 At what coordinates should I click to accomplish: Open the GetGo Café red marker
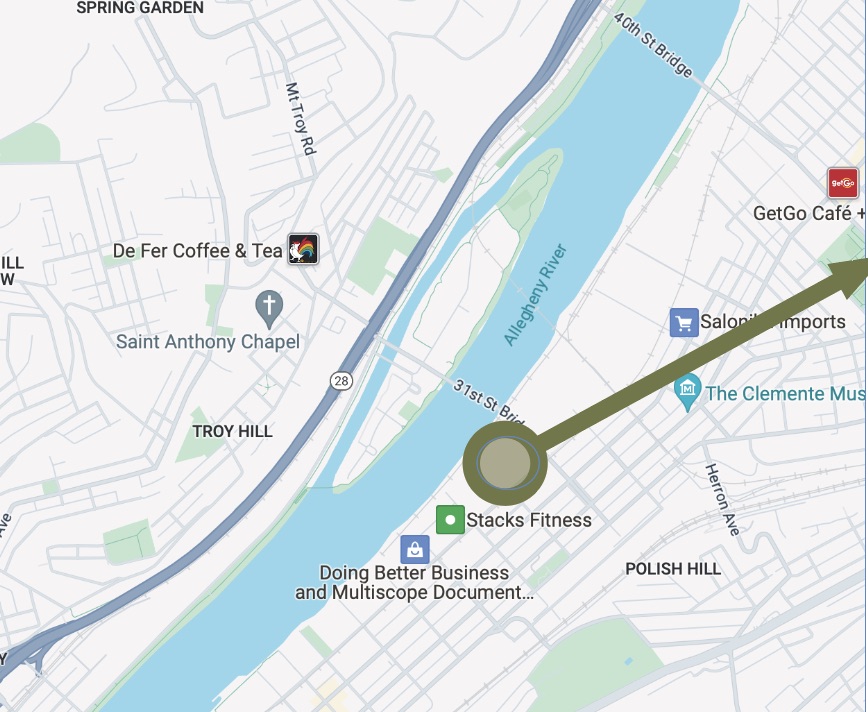[x=843, y=183]
